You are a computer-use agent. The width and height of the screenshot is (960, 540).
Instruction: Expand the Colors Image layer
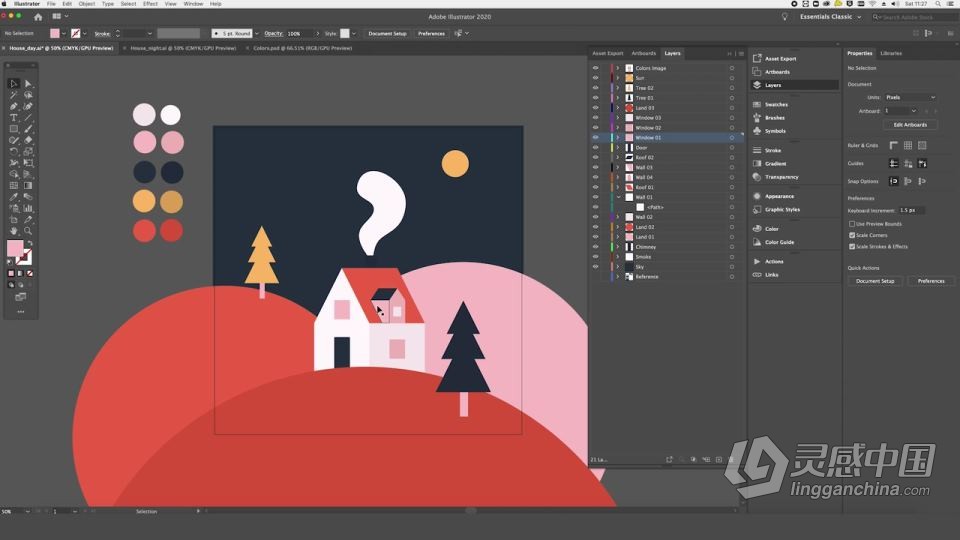click(618, 69)
